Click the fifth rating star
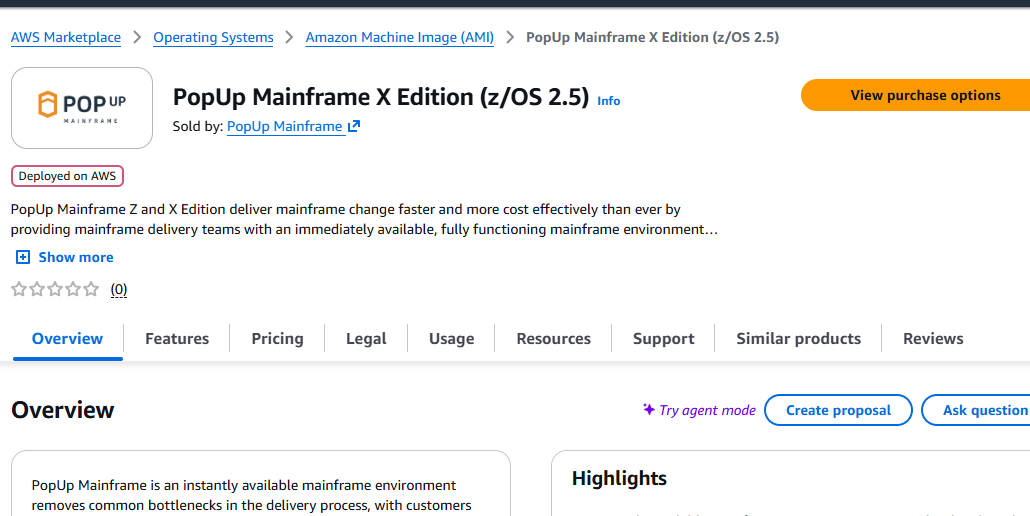Image resolution: width=1030 pixels, height=516 pixels. tap(91, 289)
